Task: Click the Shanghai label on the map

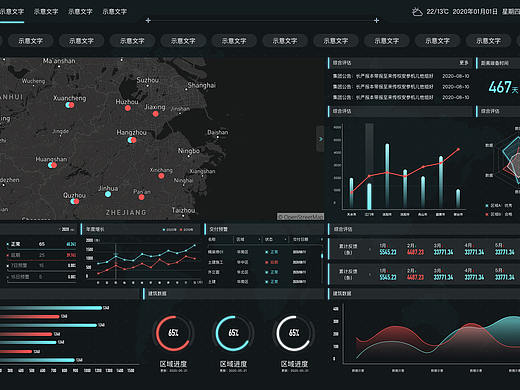Action: point(202,85)
